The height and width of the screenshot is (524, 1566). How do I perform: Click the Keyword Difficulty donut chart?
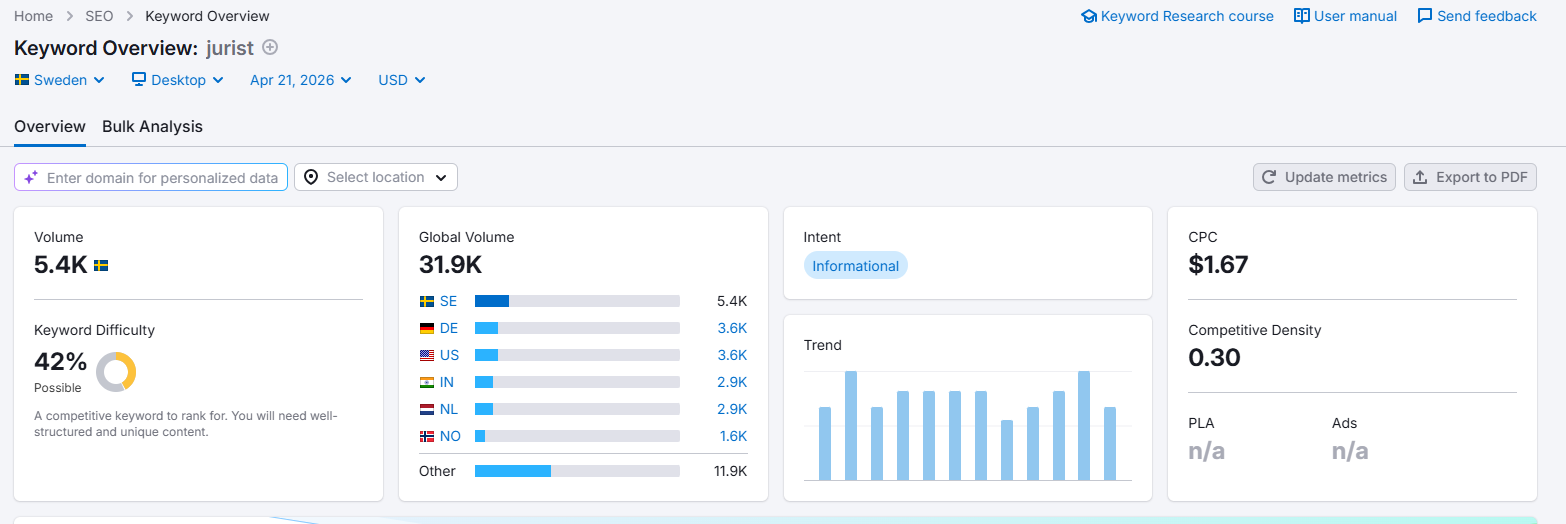pos(116,372)
